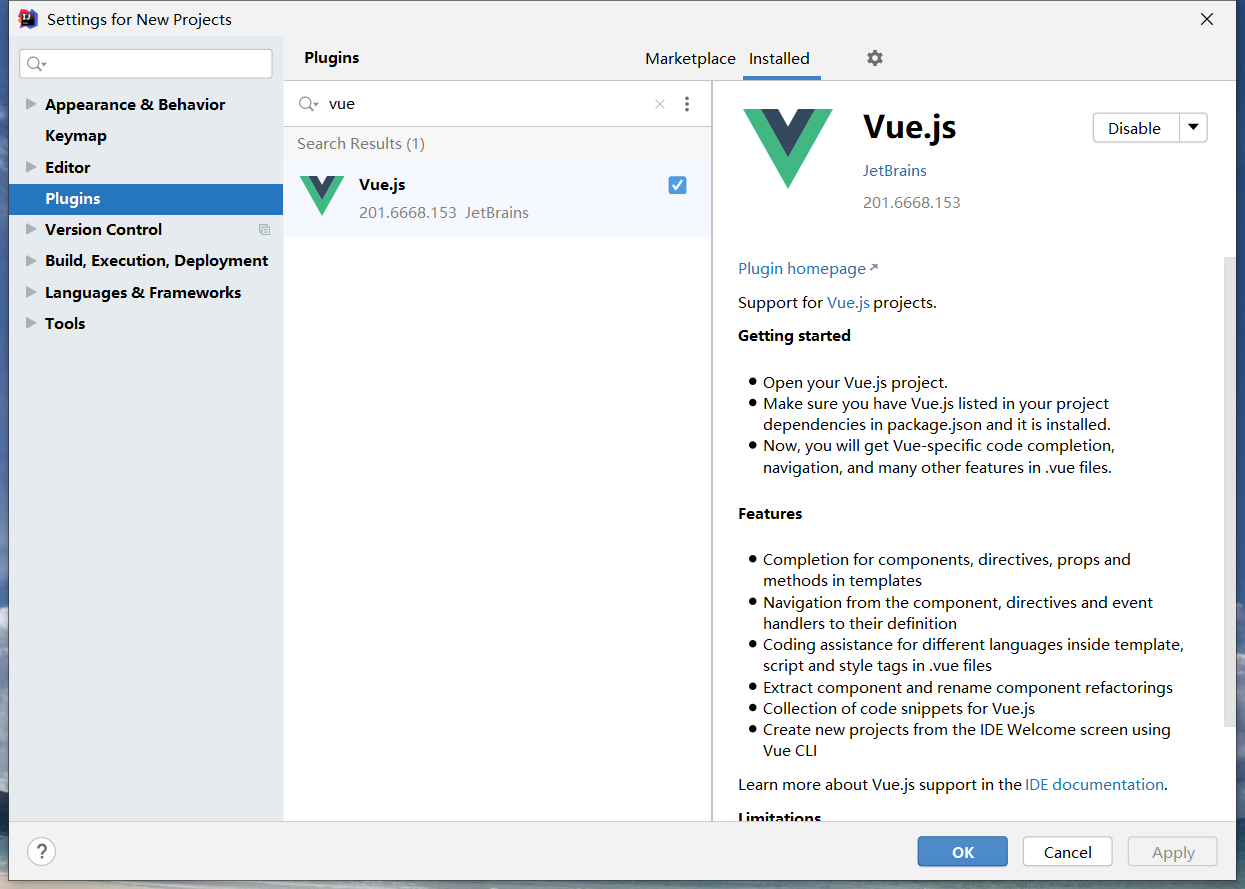Click the Apply button
Viewport: 1245px width, 889px height.
pyautogui.click(x=1173, y=852)
